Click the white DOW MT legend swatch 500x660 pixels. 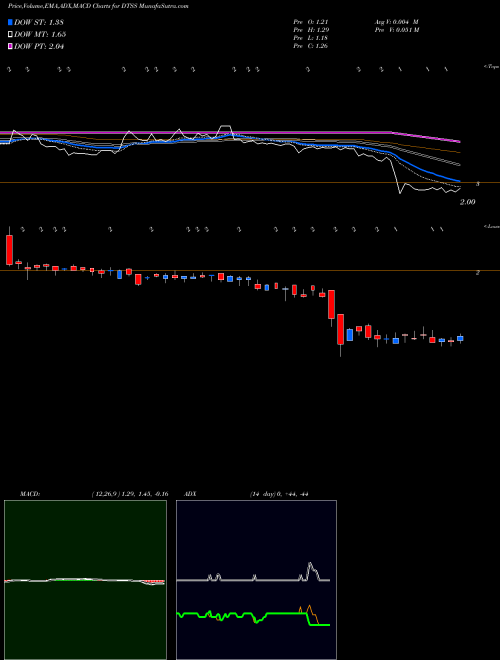pyautogui.click(x=10, y=34)
